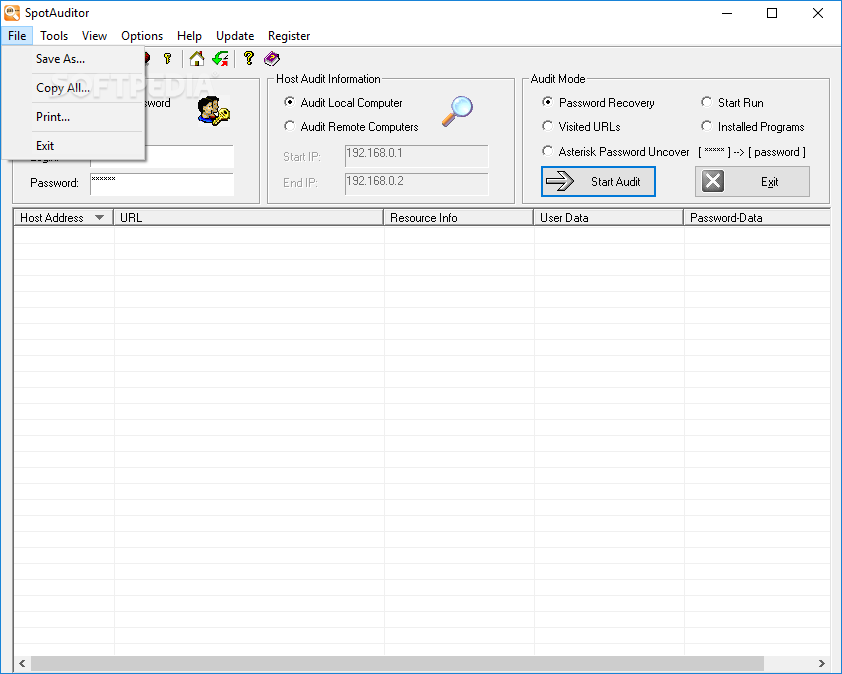This screenshot has height=674, width=842.
Task: Maximize the SpotAuditor window
Action: point(772,13)
